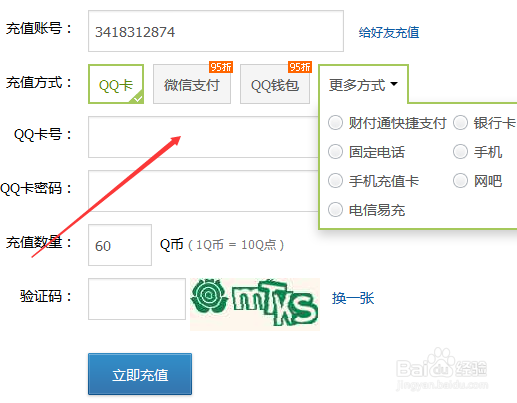This screenshot has width=517, height=403.
Task: Choose 电信易充 radio option
Action: (x=335, y=210)
